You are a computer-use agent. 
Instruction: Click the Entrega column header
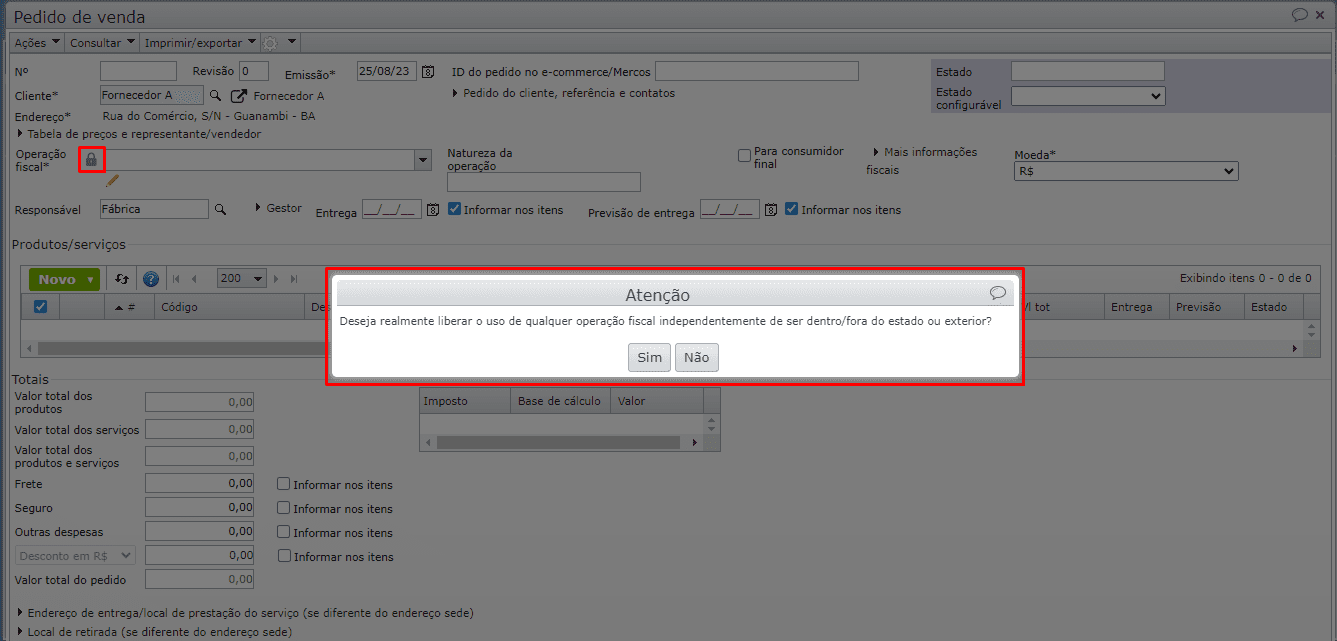click(x=1136, y=307)
